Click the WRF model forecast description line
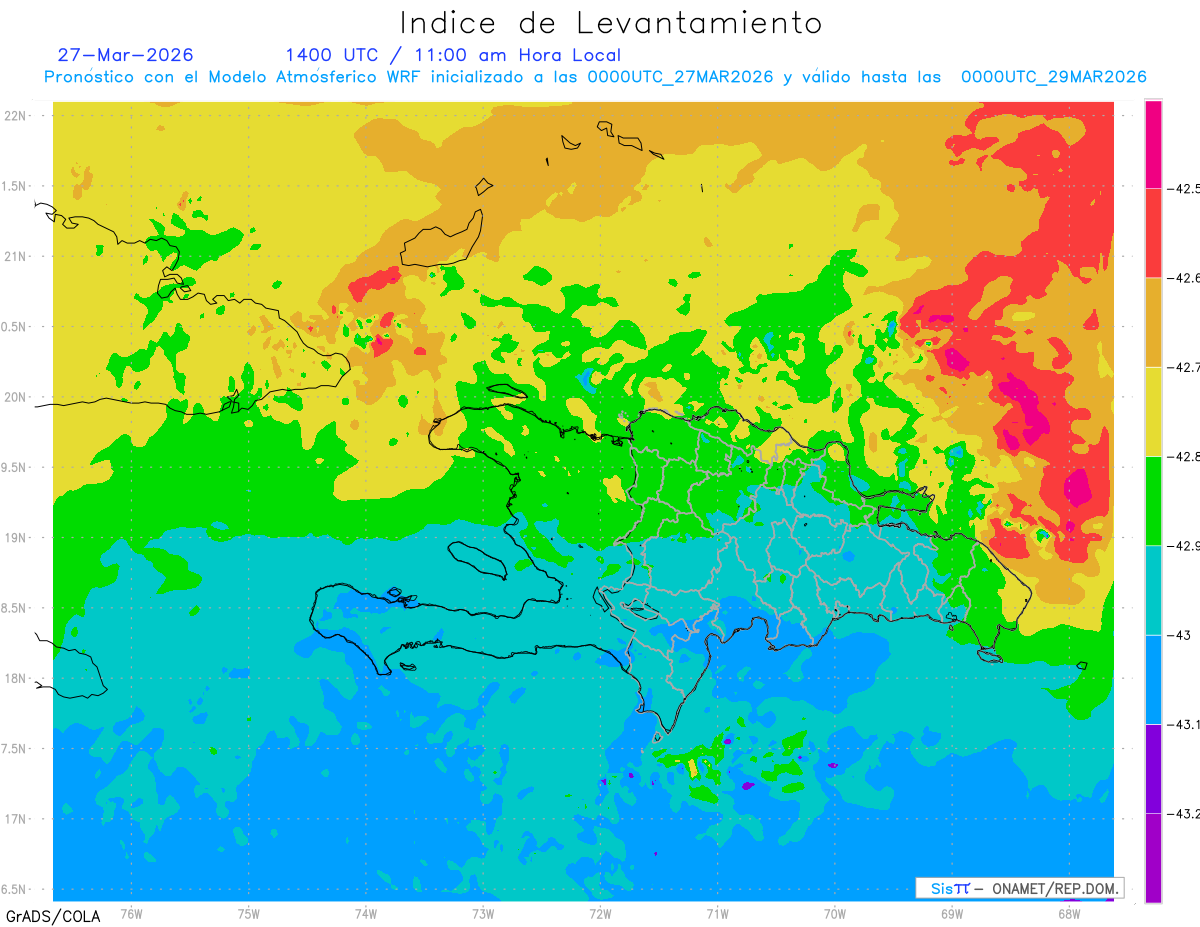The image size is (1200, 927). coord(595,77)
